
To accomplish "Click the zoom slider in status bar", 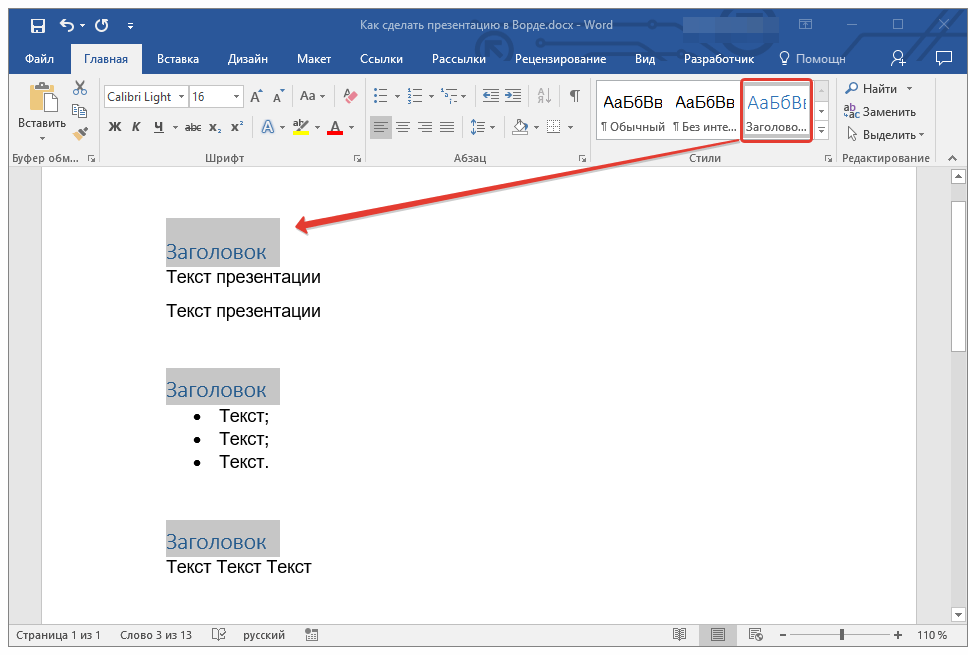I will 842,635.
